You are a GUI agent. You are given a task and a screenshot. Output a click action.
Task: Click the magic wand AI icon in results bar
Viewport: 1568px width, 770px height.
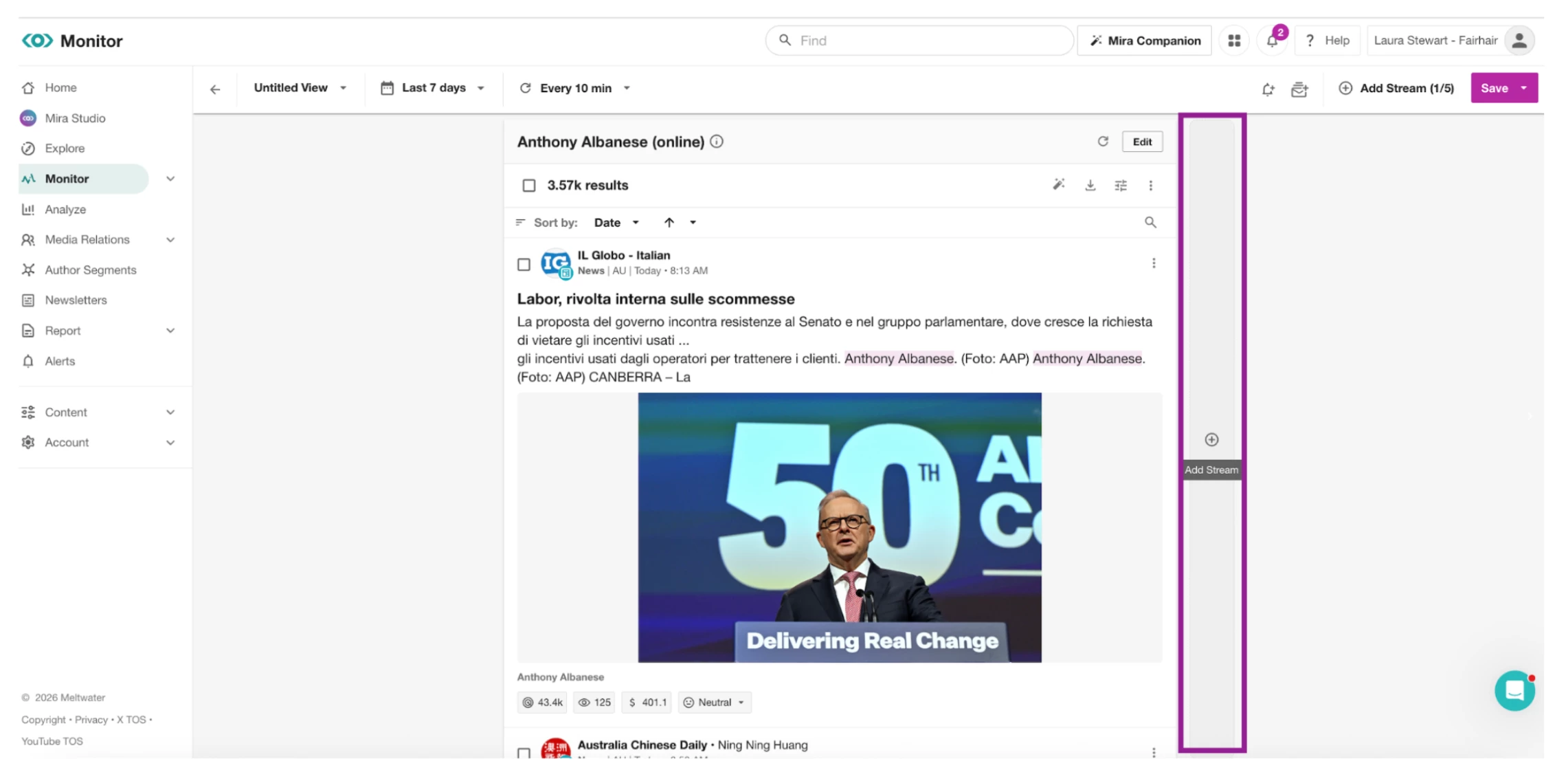click(1059, 185)
